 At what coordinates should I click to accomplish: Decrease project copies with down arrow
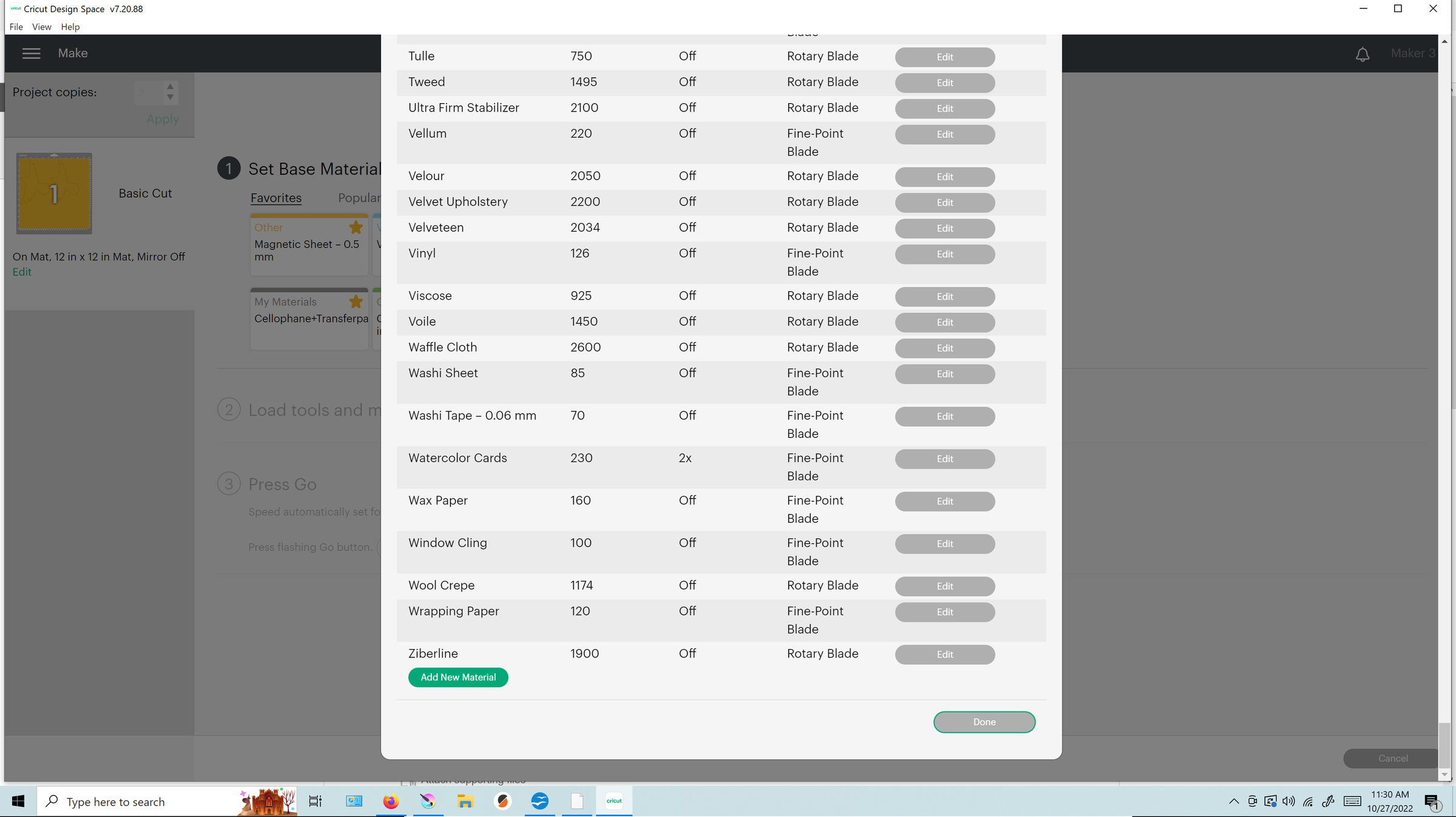(x=170, y=97)
